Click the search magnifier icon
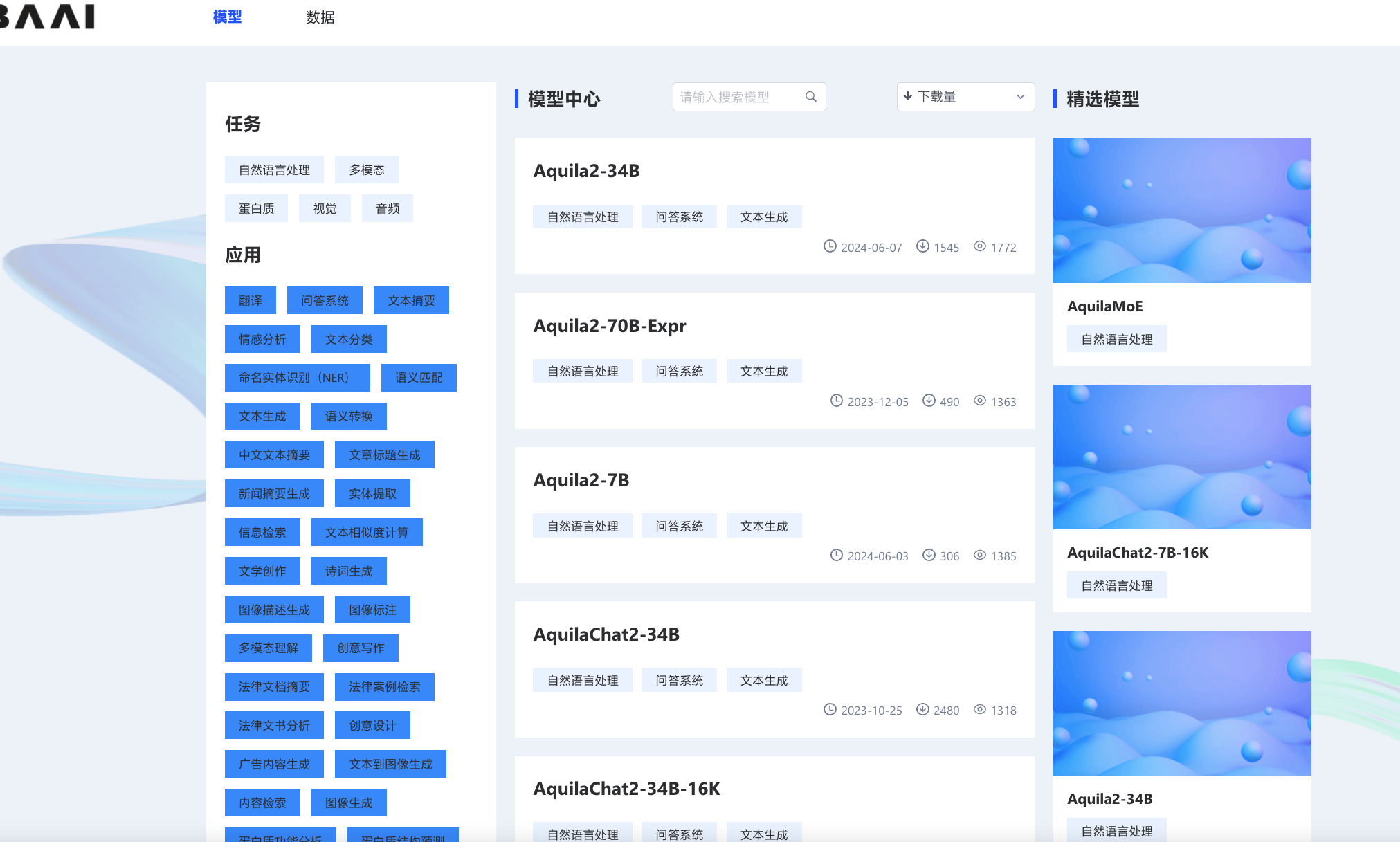The width and height of the screenshot is (1400, 842). [811, 97]
